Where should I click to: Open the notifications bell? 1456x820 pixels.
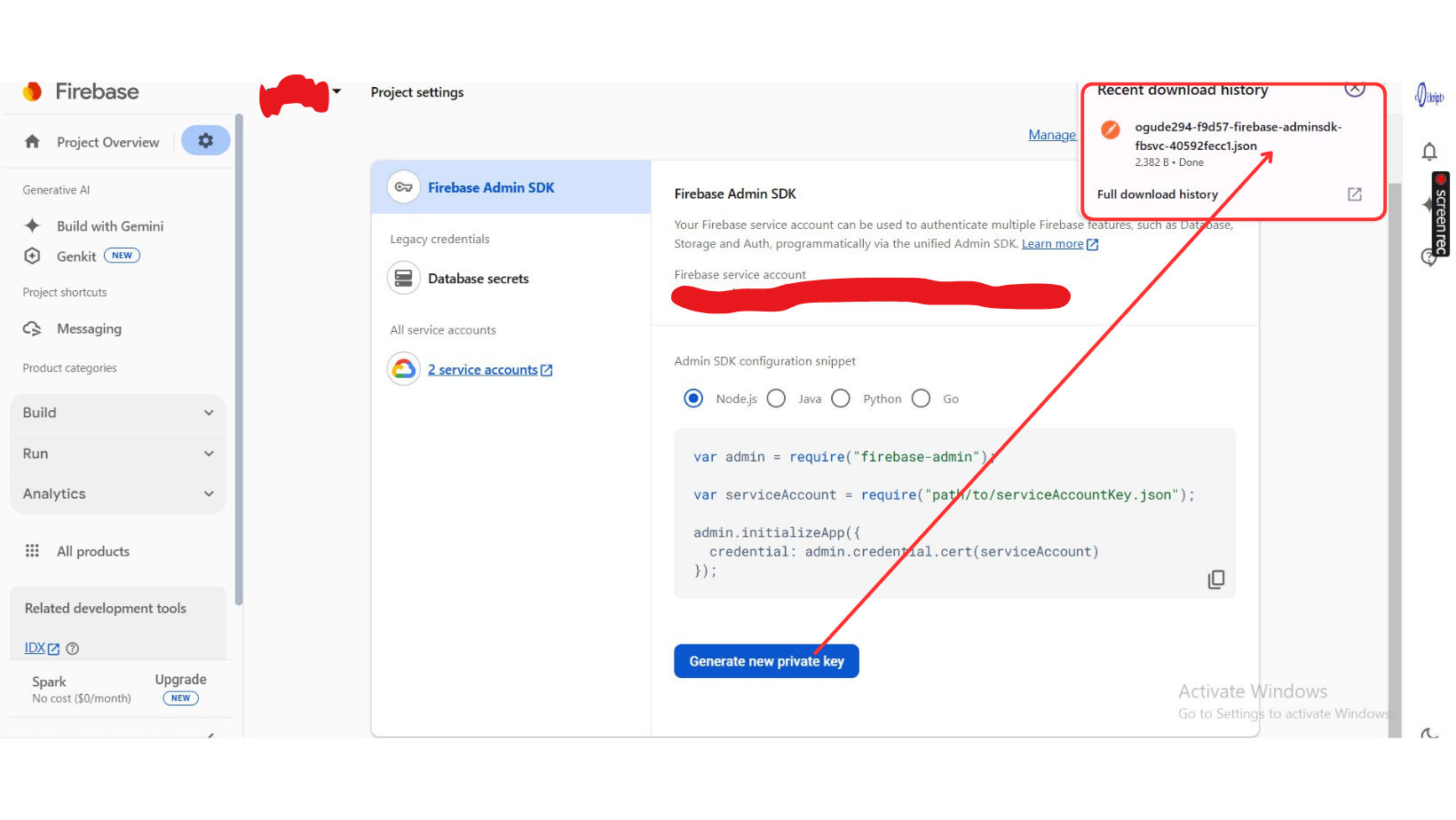click(1429, 152)
